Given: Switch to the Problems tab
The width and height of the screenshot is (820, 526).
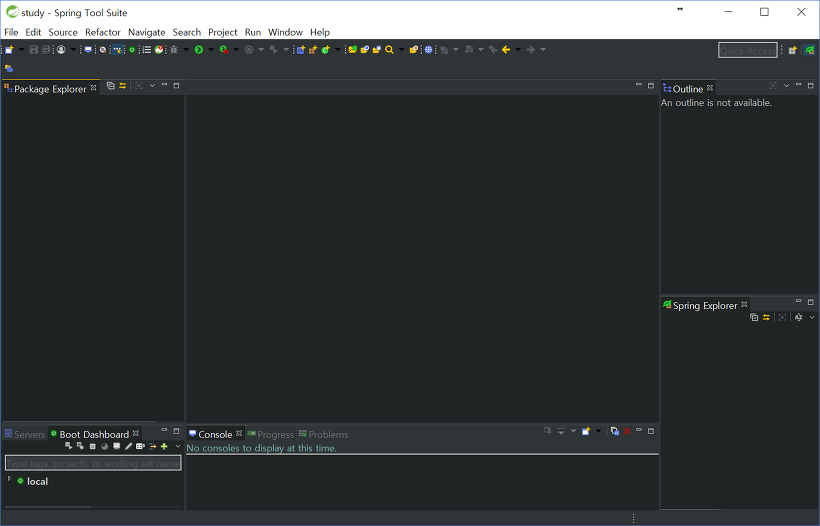Looking at the screenshot, I should (323, 434).
